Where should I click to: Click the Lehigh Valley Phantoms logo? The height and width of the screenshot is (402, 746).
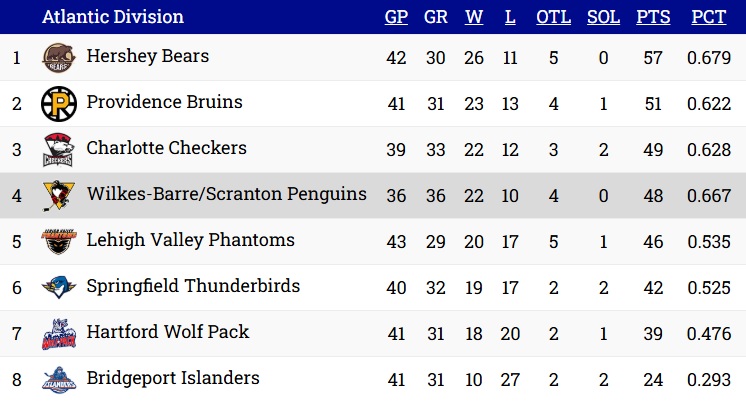pos(59,241)
